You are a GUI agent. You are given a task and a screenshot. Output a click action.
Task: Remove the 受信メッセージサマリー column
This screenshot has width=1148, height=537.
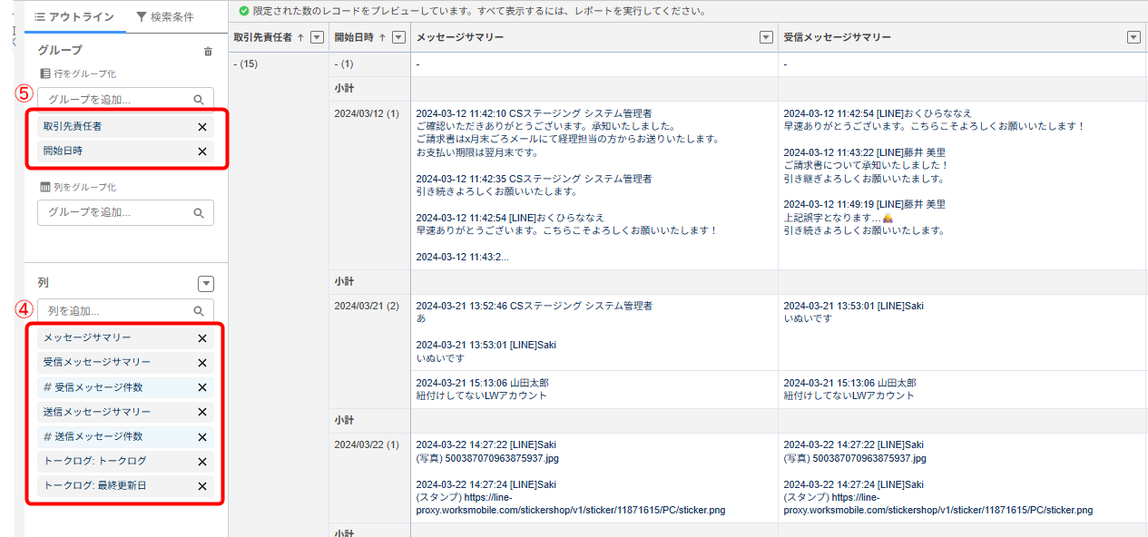(202, 363)
